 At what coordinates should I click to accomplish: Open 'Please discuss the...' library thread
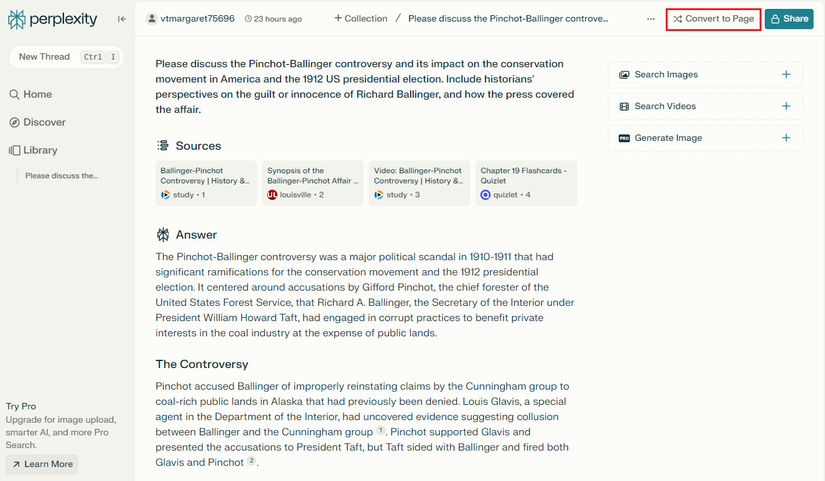coord(62,176)
